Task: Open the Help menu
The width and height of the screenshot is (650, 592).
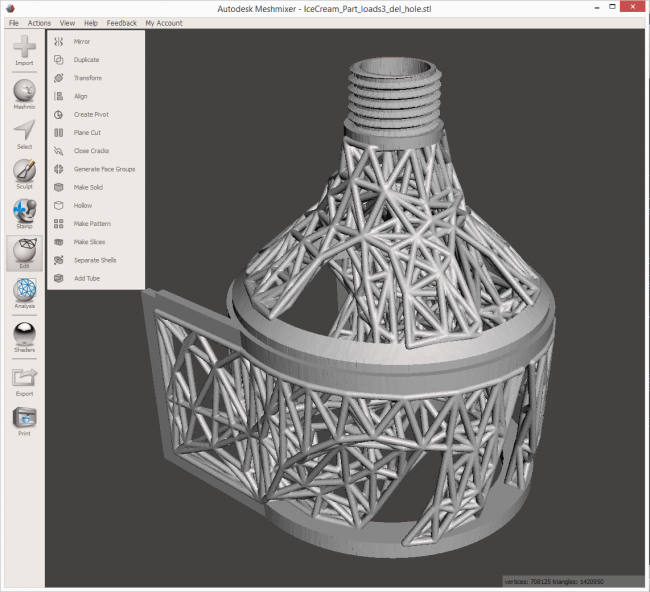Action: click(x=91, y=23)
